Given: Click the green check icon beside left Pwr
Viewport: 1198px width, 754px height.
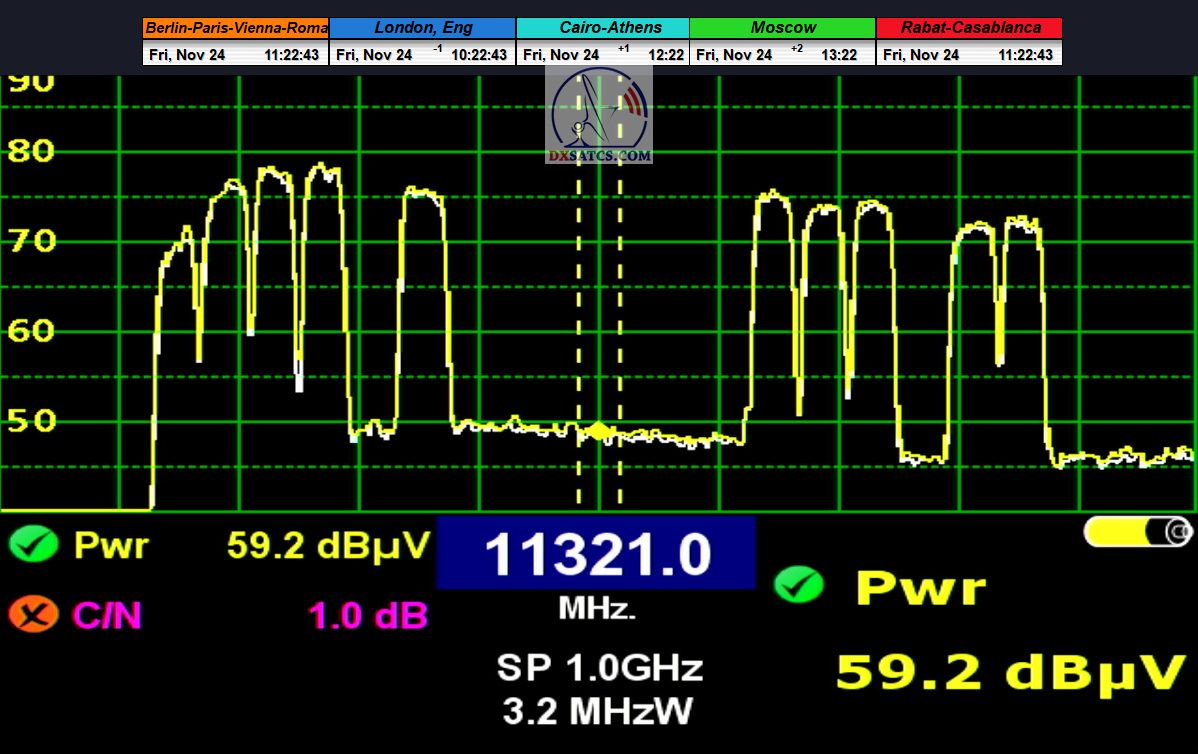Looking at the screenshot, I should click(x=33, y=545).
